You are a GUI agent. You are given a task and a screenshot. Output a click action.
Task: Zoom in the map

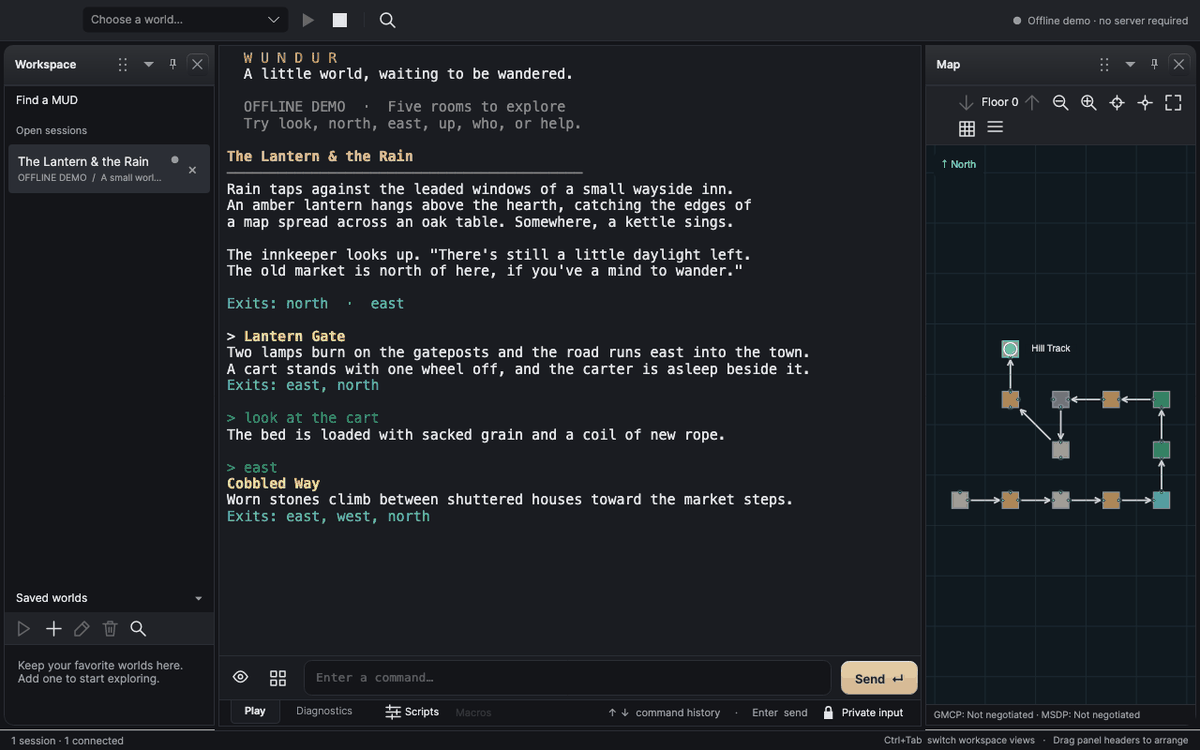(1089, 102)
